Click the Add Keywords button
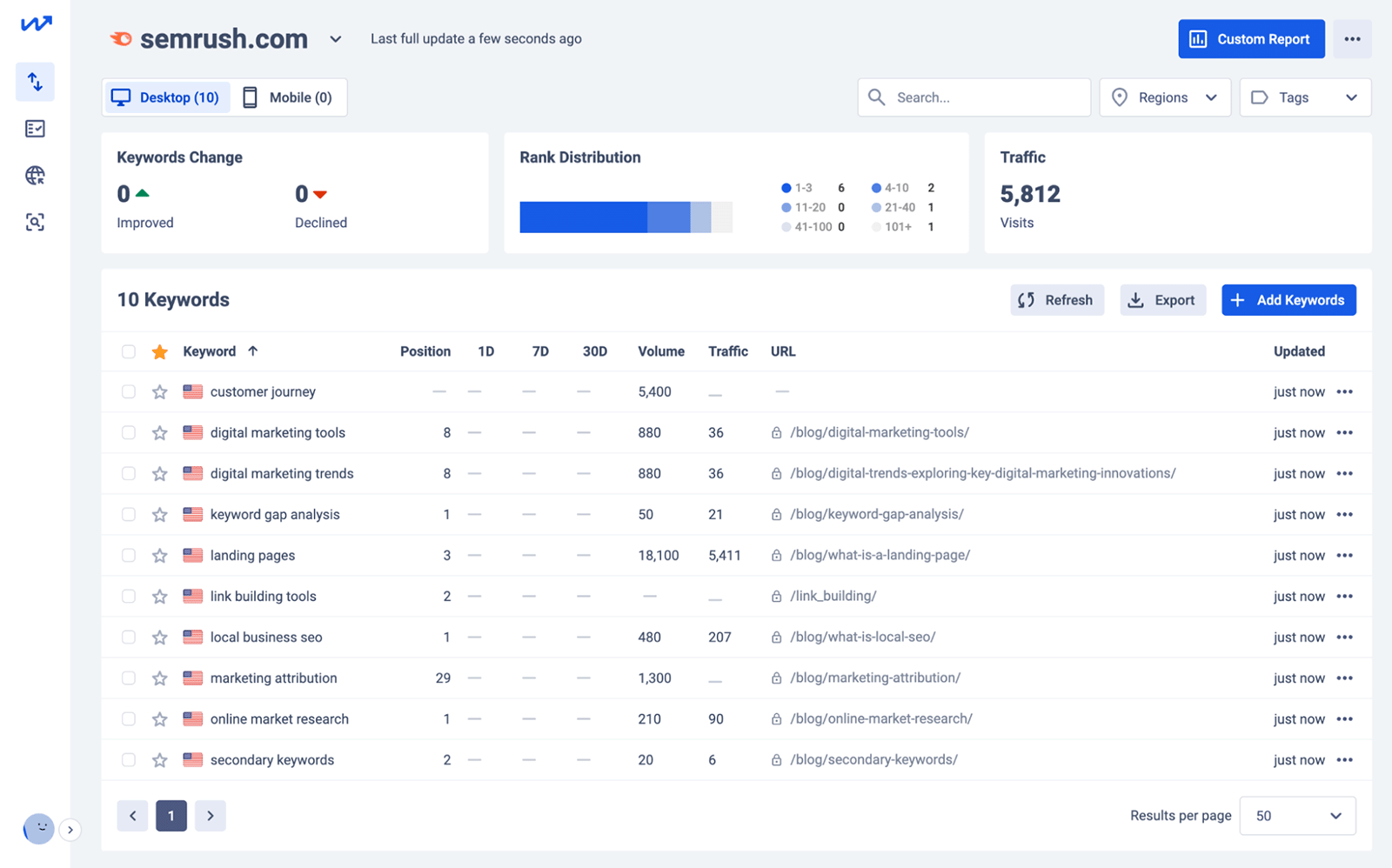 pos(1288,299)
